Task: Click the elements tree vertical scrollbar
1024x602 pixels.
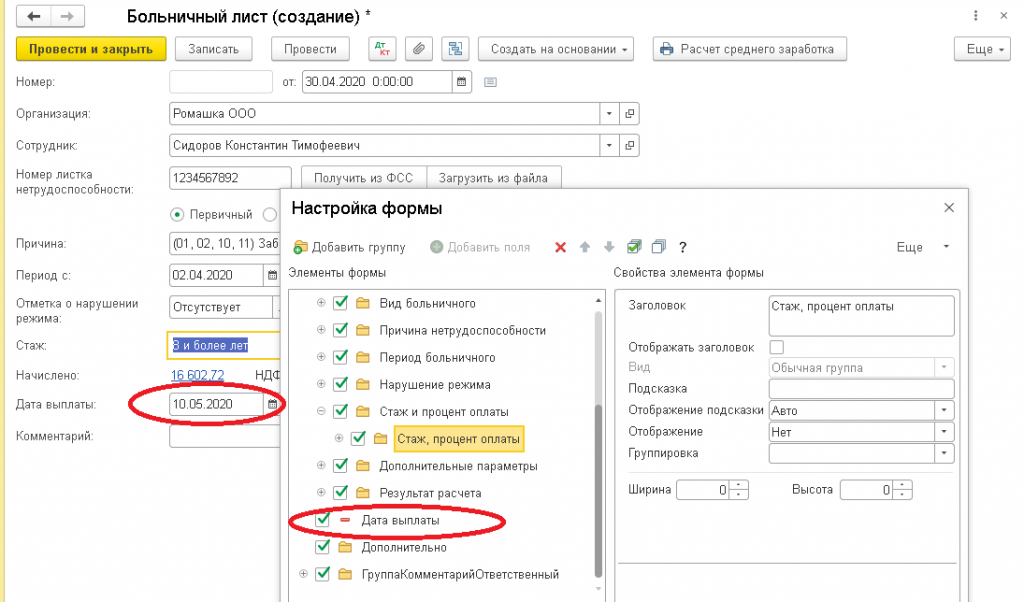Action: 598,491
